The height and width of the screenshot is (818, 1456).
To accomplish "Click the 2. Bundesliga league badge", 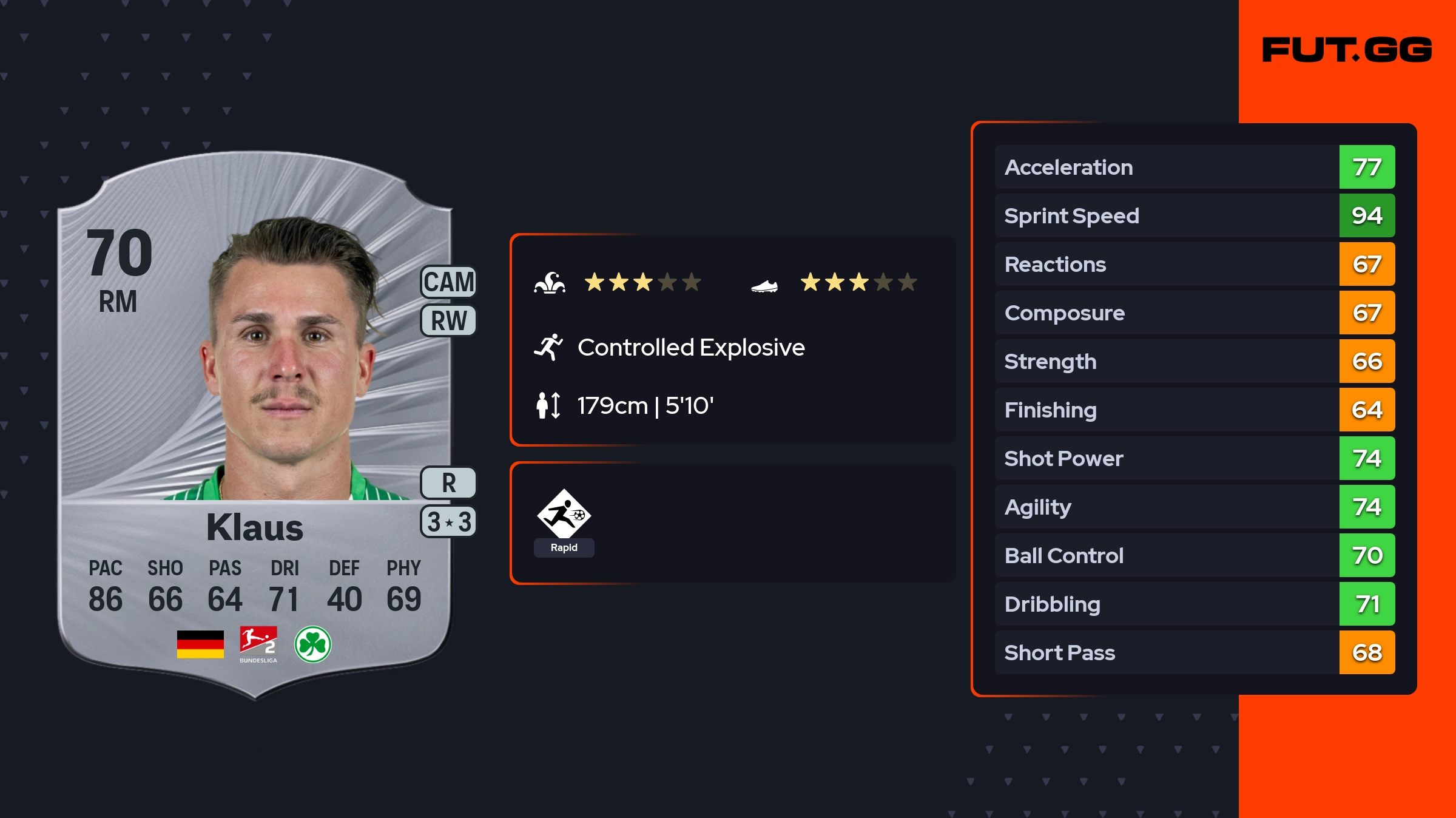I will click(258, 644).
